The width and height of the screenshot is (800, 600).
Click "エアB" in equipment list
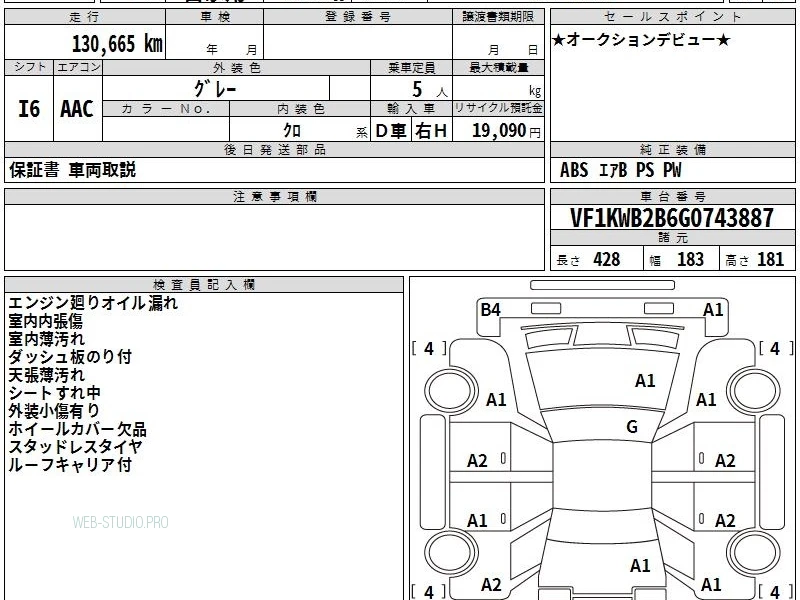tap(612, 170)
